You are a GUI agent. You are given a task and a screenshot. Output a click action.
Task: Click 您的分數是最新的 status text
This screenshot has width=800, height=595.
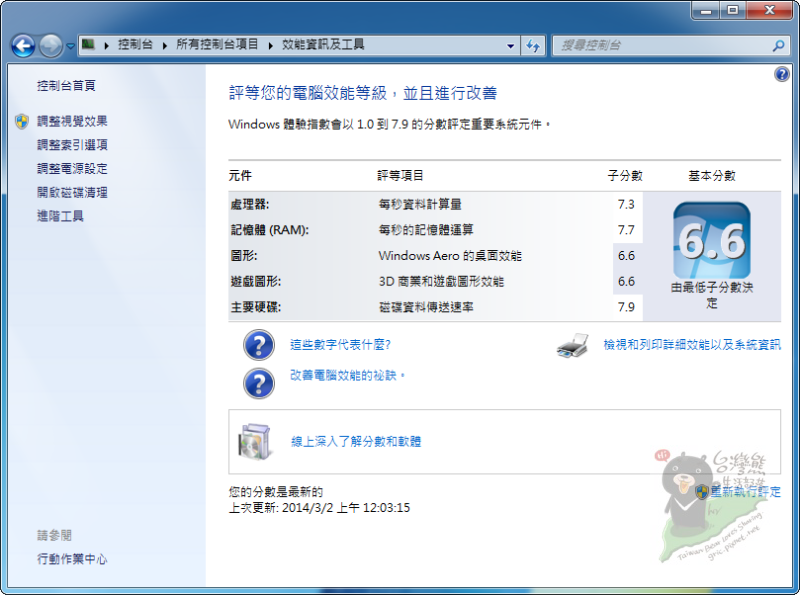(x=276, y=492)
